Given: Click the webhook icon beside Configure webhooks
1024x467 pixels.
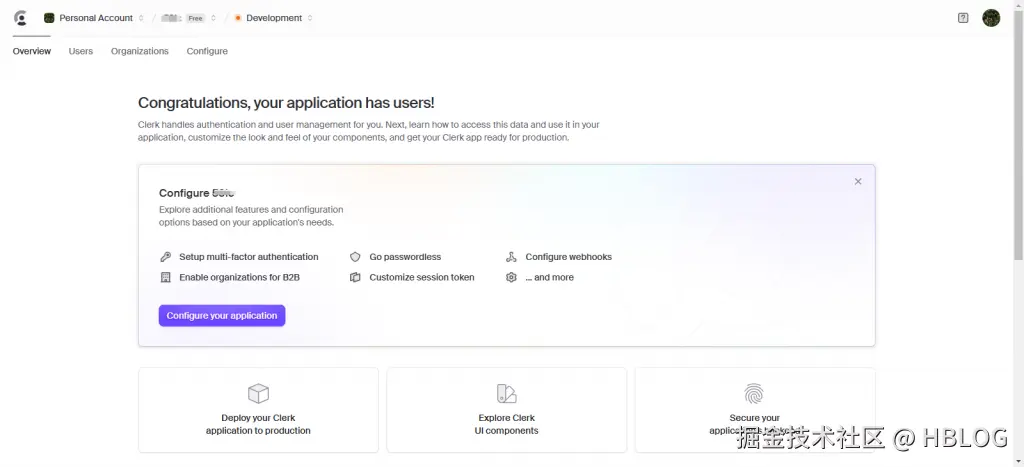Looking at the screenshot, I should tap(511, 257).
